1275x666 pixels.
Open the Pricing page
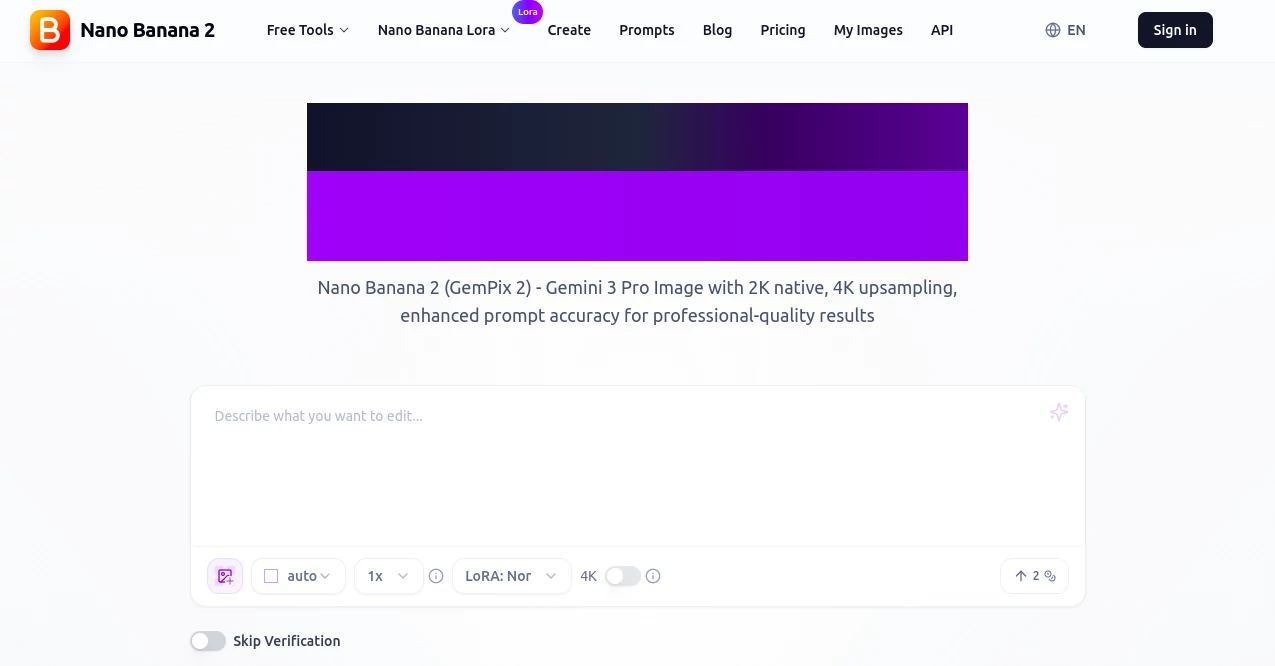tap(782, 30)
